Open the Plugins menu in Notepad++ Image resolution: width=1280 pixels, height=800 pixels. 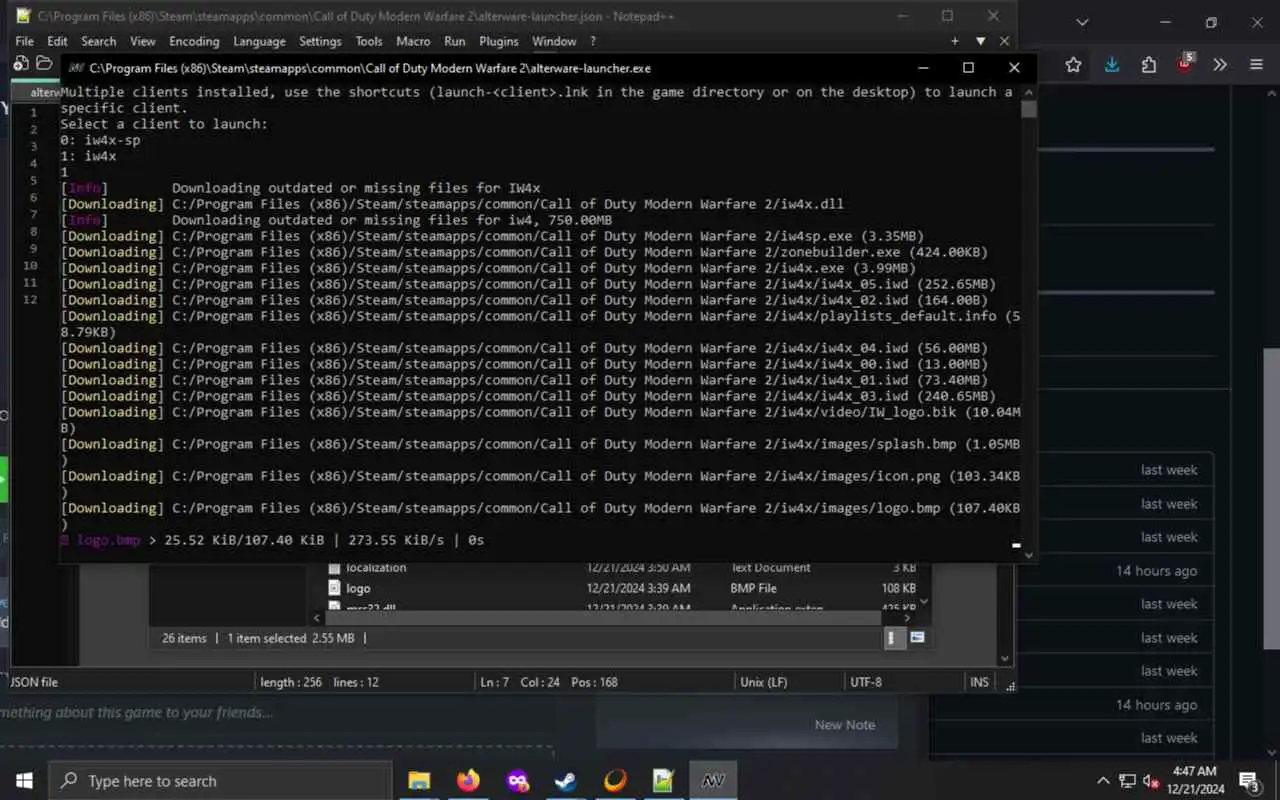(x=499, y=41)
